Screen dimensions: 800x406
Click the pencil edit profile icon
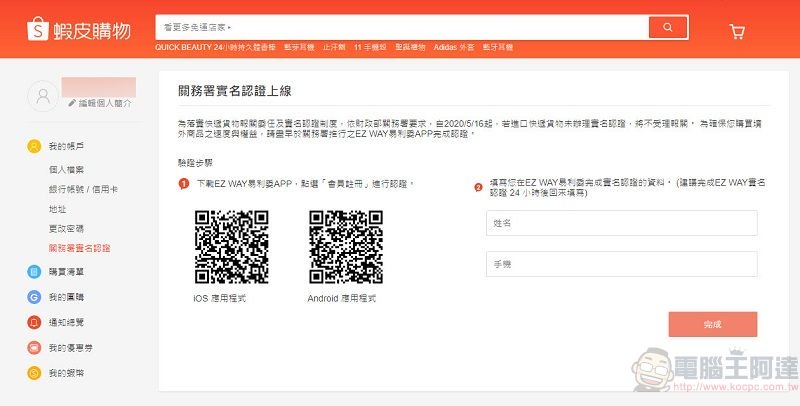point(72,103)
